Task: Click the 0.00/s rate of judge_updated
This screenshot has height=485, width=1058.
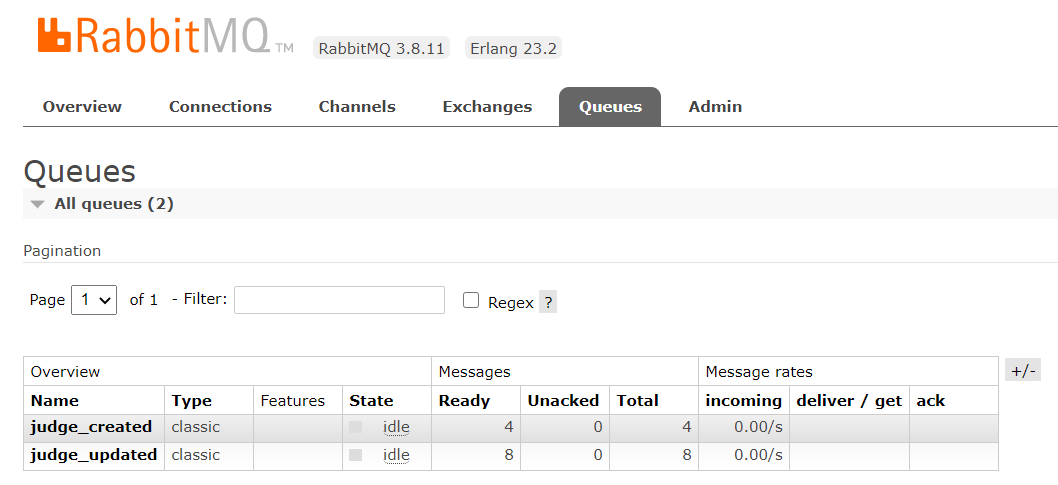Action: coord(758,455)
